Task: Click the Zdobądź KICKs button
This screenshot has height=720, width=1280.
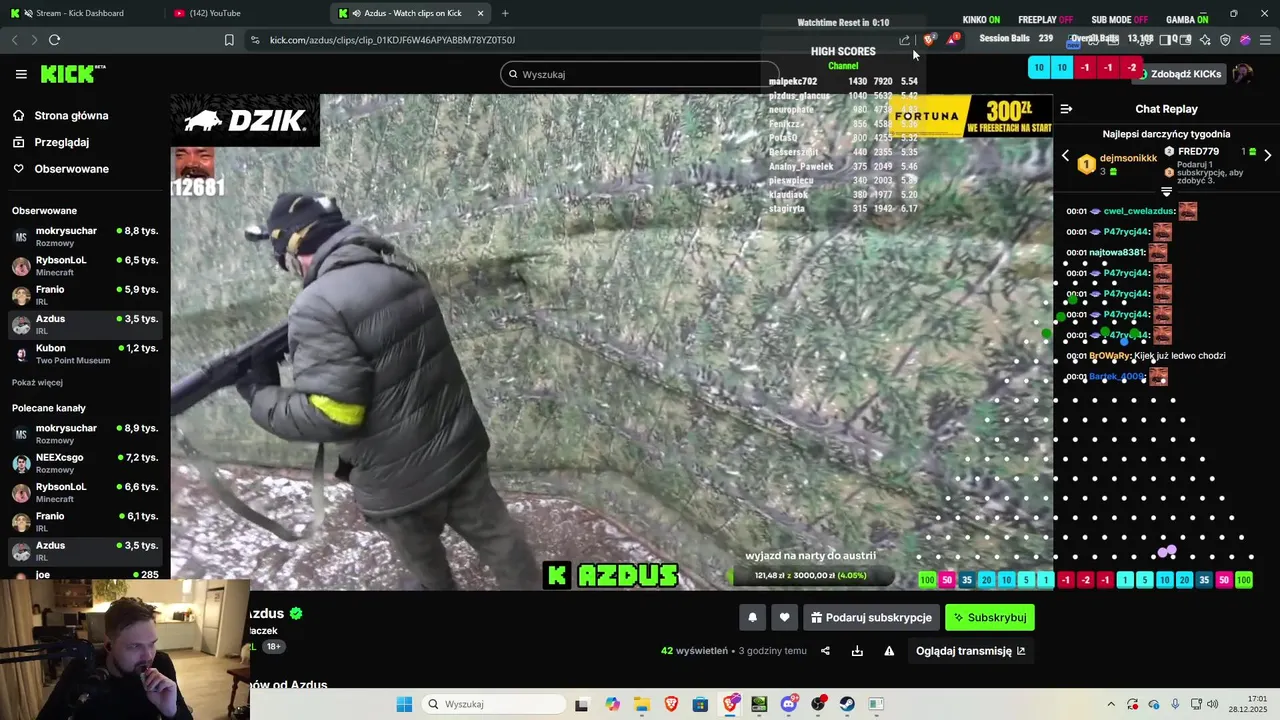Action: [x=1179, y=74]
